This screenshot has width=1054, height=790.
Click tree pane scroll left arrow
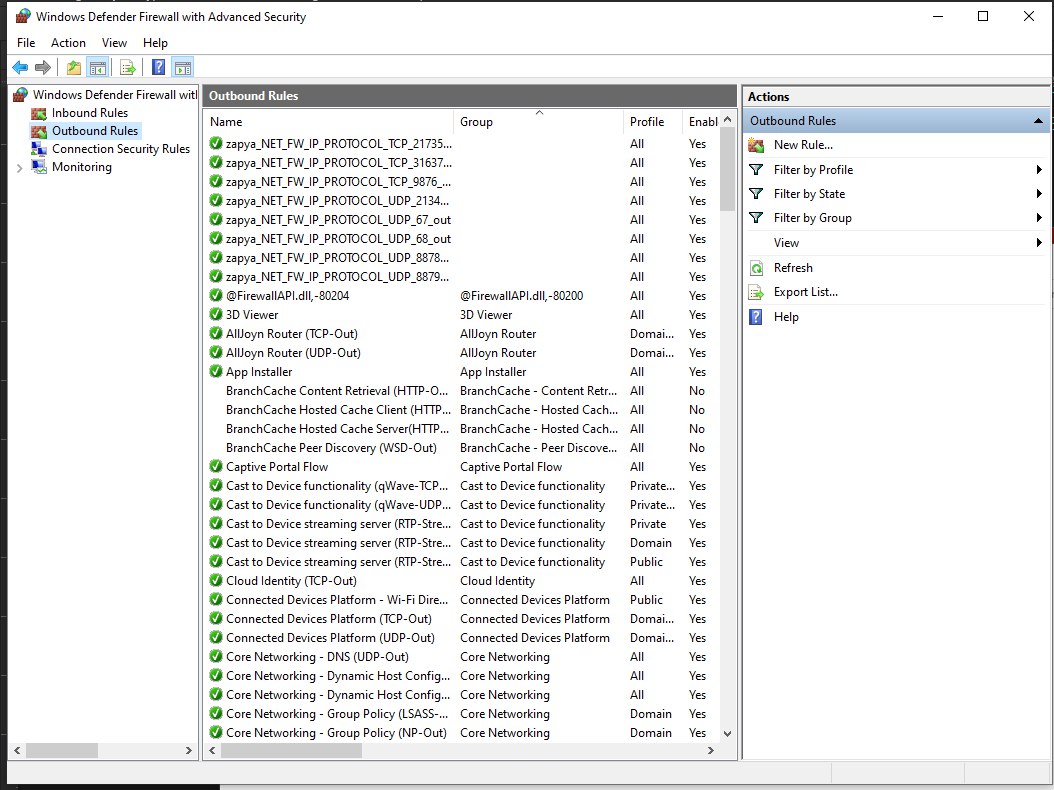17,750
